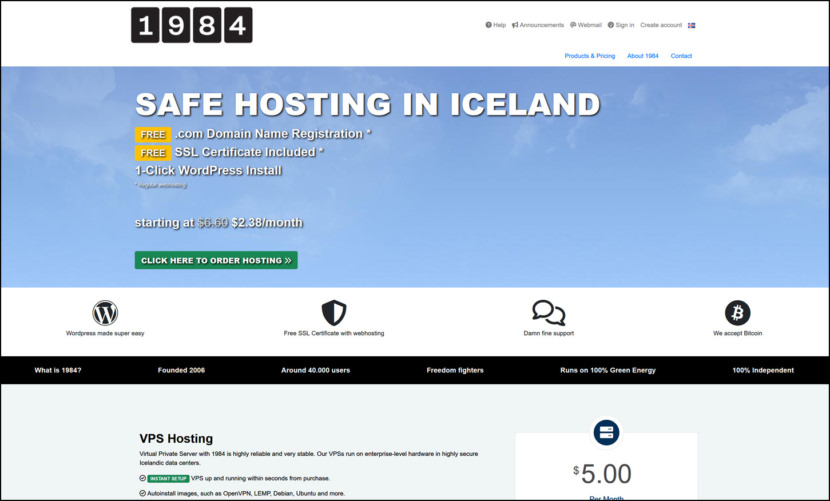830x501 pixels.
Task: Click the $5.00 price text
Action: [x=602, y=473]
